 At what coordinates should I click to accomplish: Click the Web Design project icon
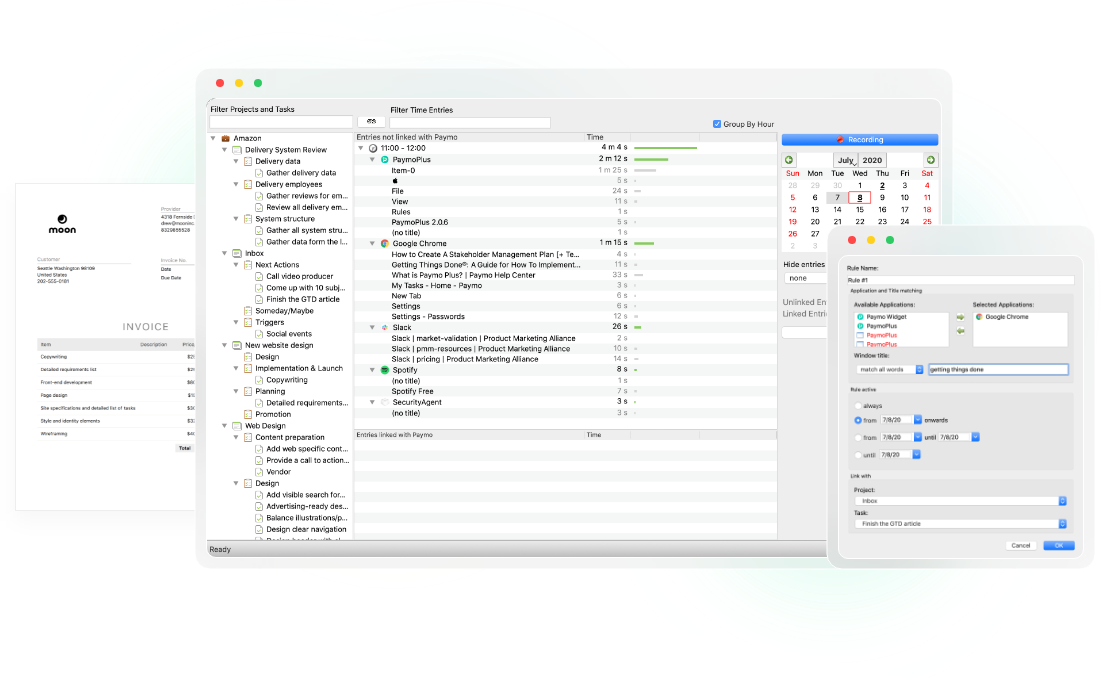[x=237, y=426]
